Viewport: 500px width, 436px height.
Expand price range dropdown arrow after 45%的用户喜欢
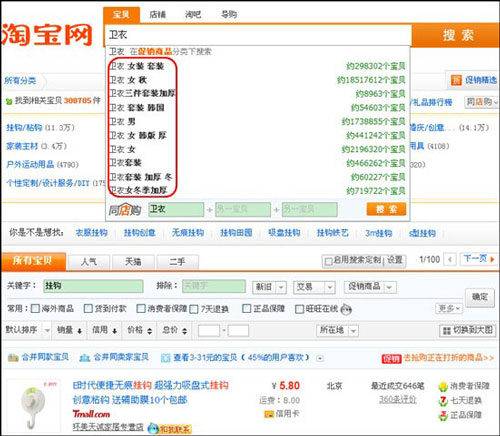pos(320,358)
